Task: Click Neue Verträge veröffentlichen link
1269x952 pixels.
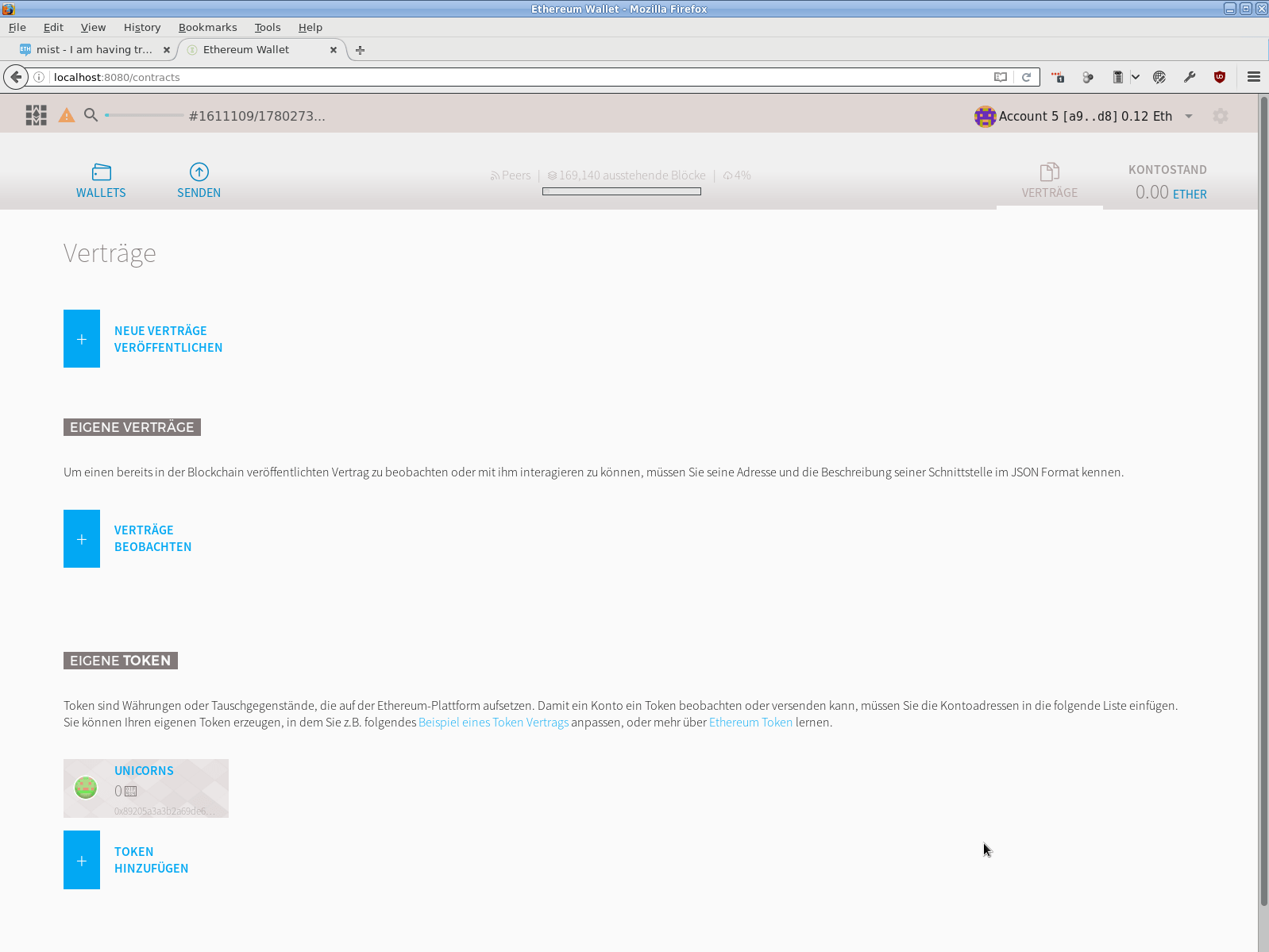Action: [x=168, y=339]
